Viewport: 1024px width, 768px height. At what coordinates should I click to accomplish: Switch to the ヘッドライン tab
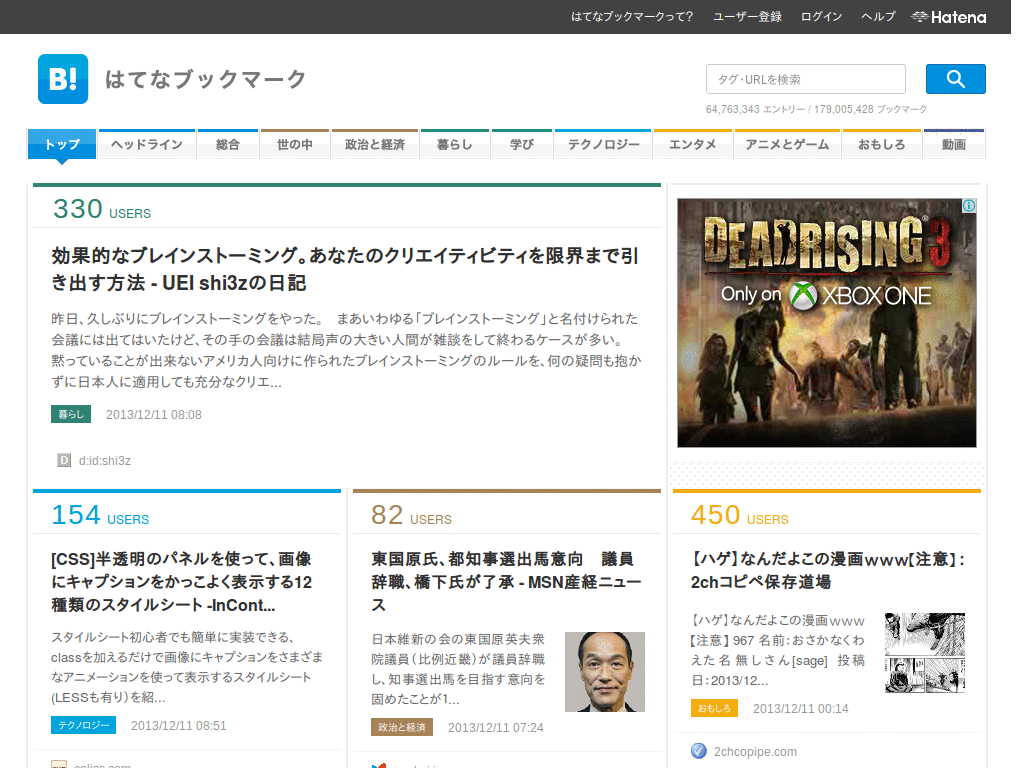147,144
